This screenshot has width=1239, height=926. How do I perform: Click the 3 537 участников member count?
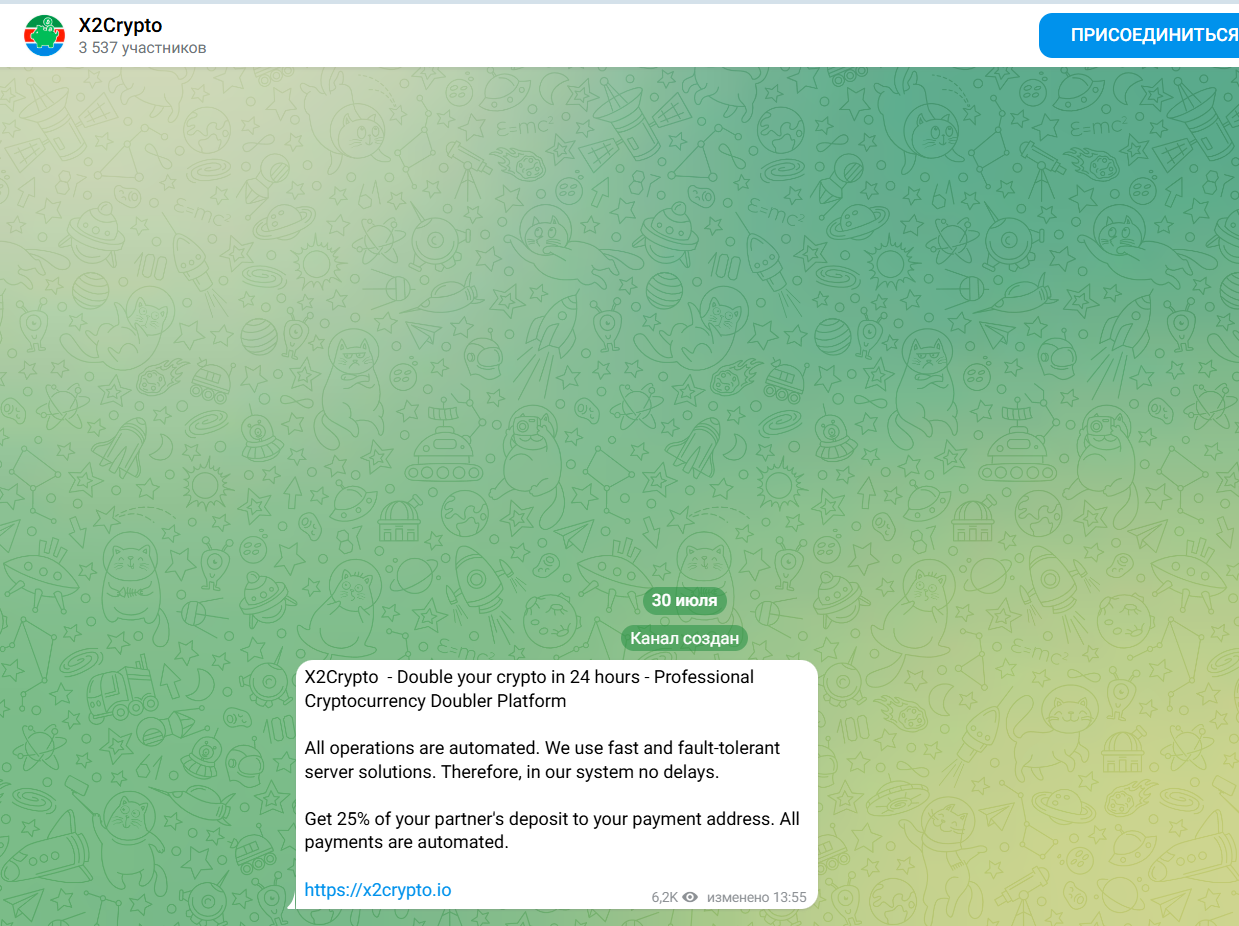(x=142, y=48)
